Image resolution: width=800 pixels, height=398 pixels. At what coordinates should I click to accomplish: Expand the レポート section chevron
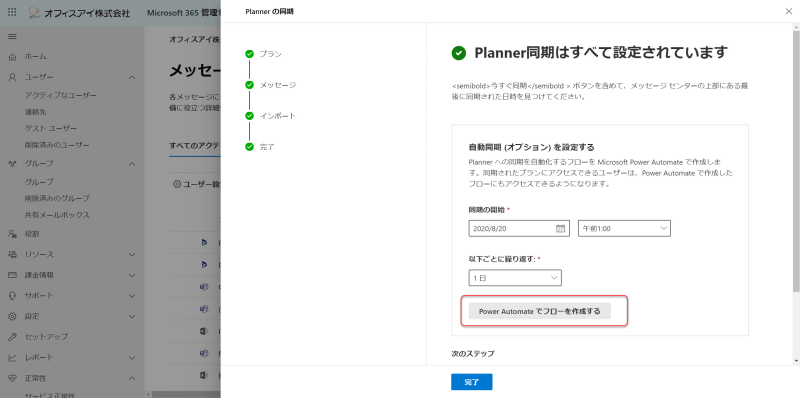click(132, 358)
